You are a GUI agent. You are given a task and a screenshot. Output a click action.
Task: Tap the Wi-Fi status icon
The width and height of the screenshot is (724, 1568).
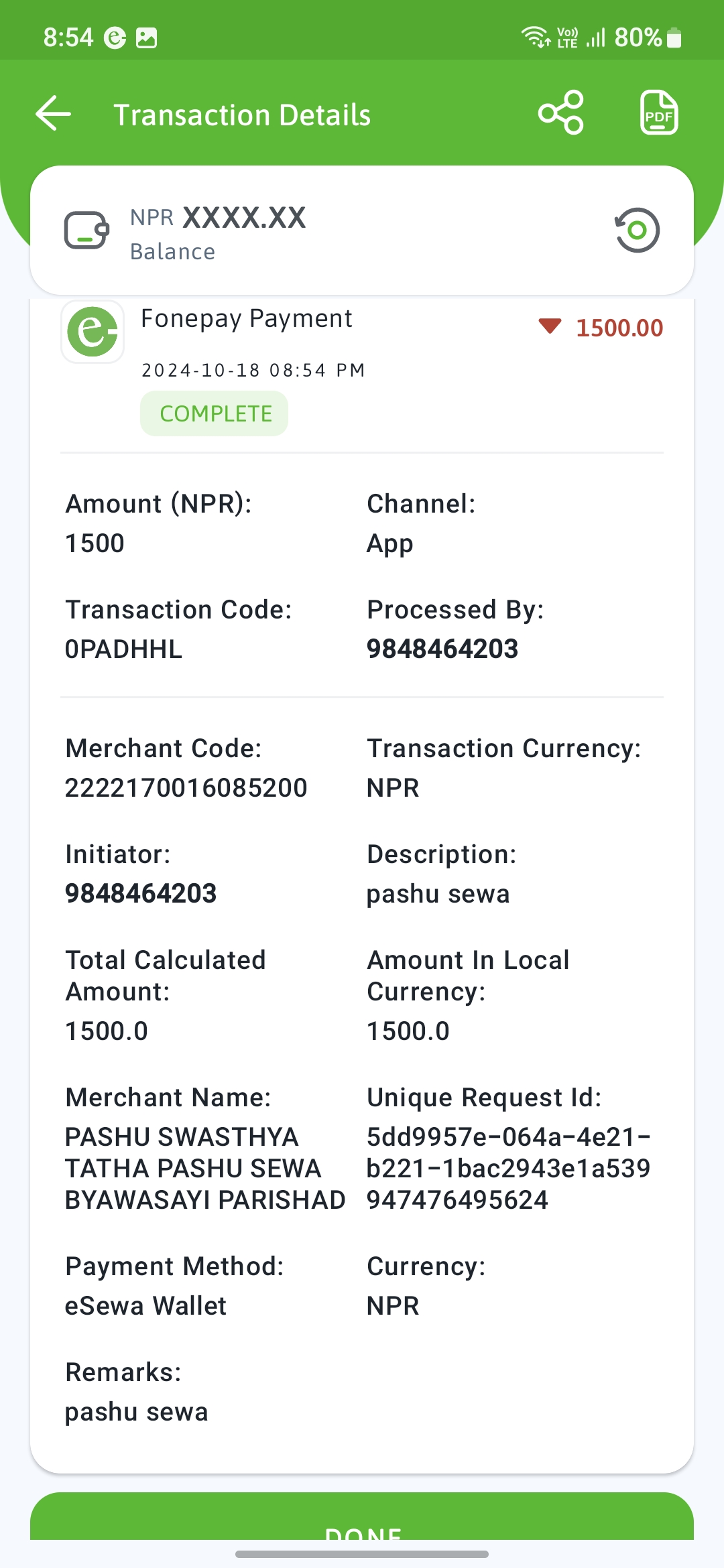[x=535, y=38]
